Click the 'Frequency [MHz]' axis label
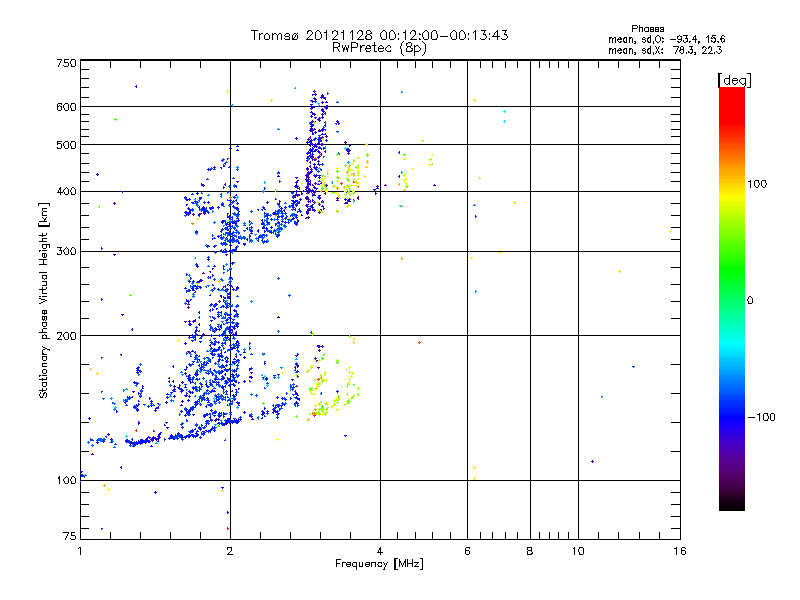The height and width of the screenshot is (600, 800). (379, 564)
